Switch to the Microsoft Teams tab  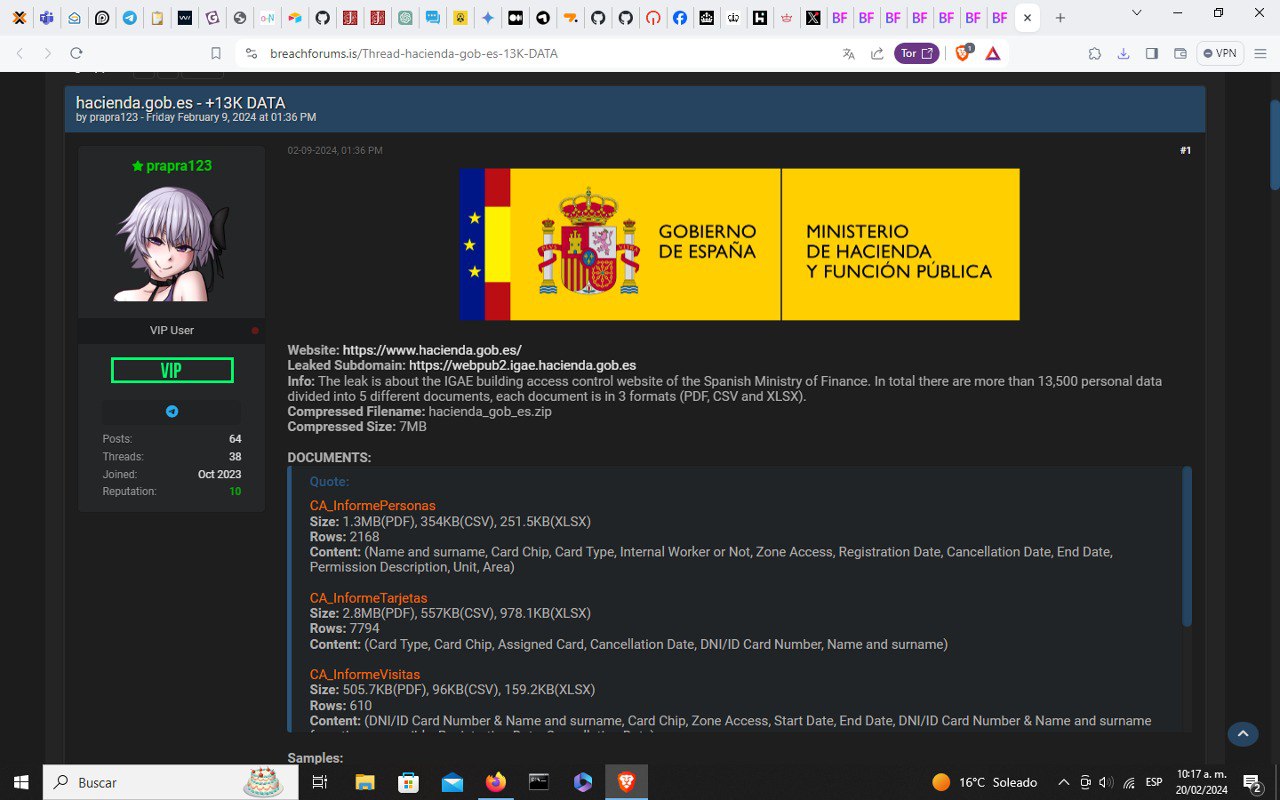tap(47, 18)
